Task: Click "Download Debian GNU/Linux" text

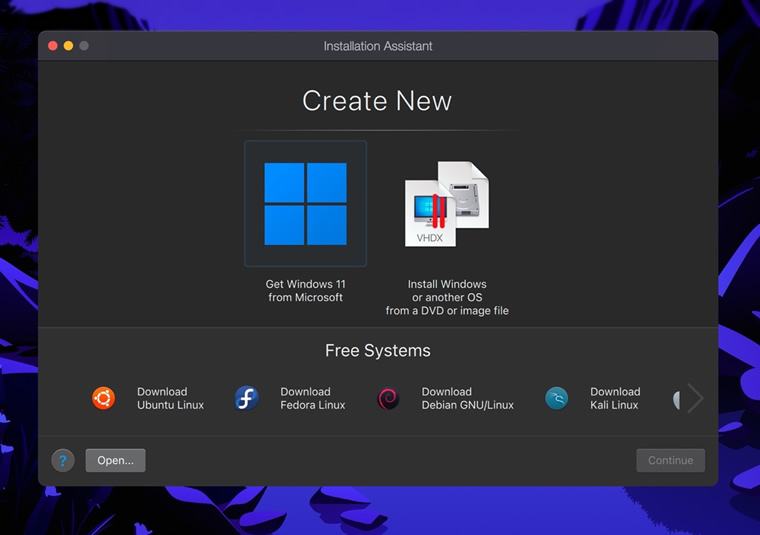Action: point(468,398)
